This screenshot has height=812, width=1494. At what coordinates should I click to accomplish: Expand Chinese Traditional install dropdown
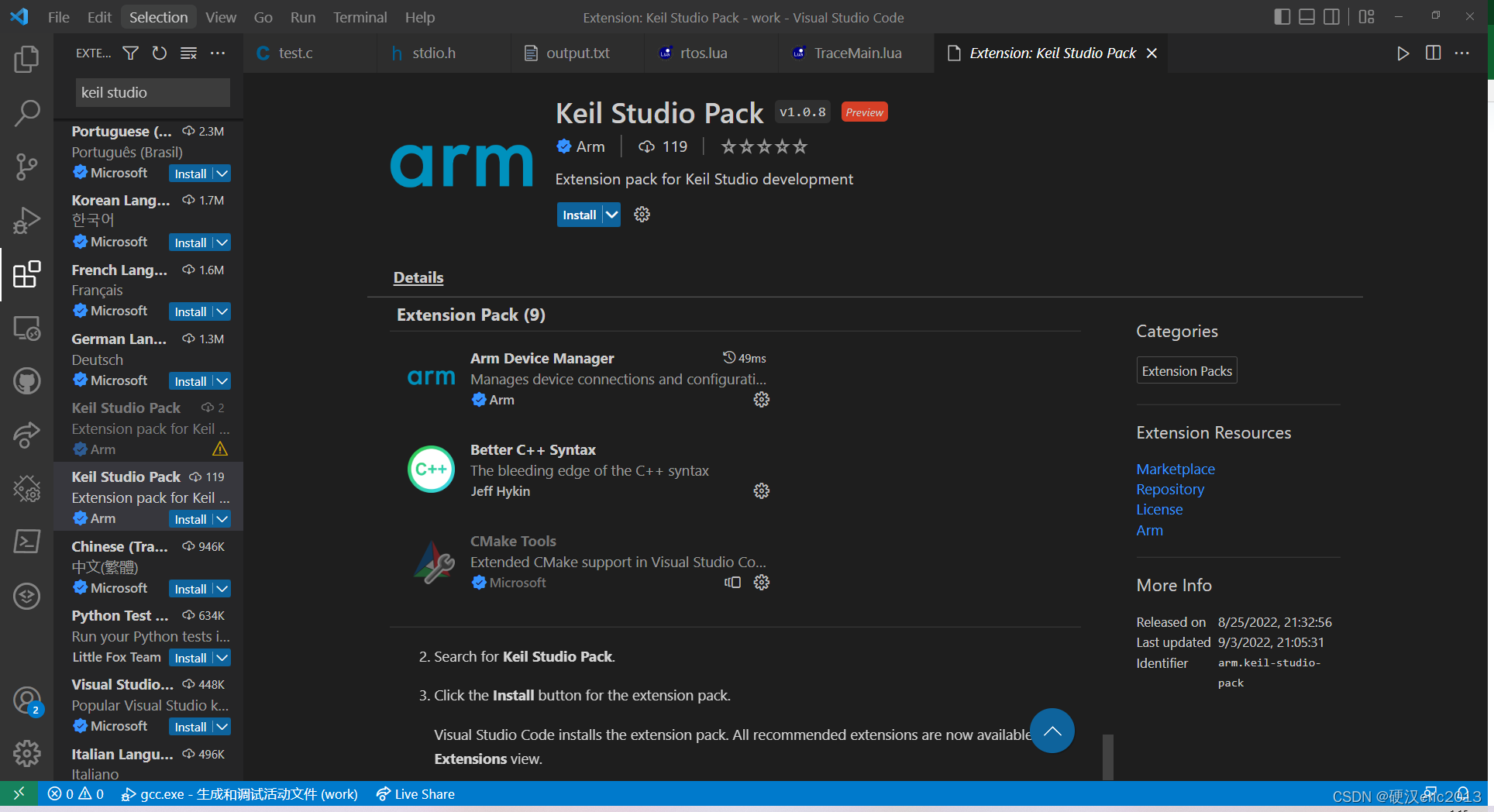pyautogui.click(x=222, y=589)
